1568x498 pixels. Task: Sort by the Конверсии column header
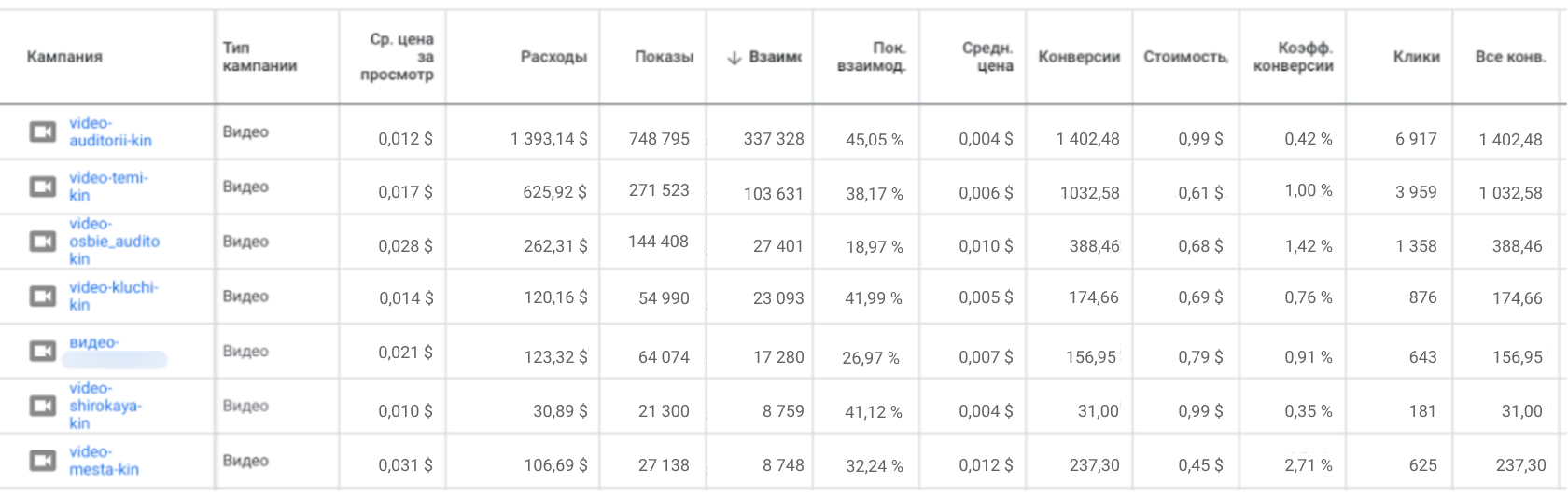(1079, 57)
